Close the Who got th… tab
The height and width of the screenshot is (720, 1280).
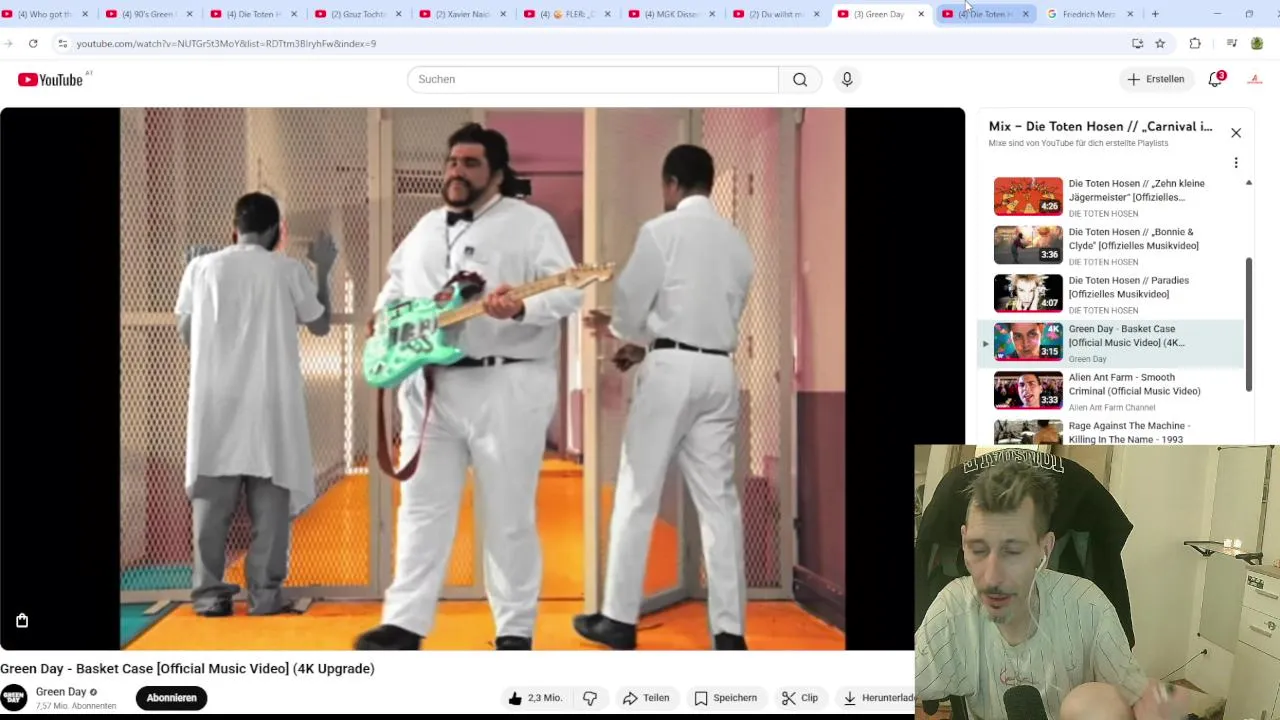coord(85,14)
